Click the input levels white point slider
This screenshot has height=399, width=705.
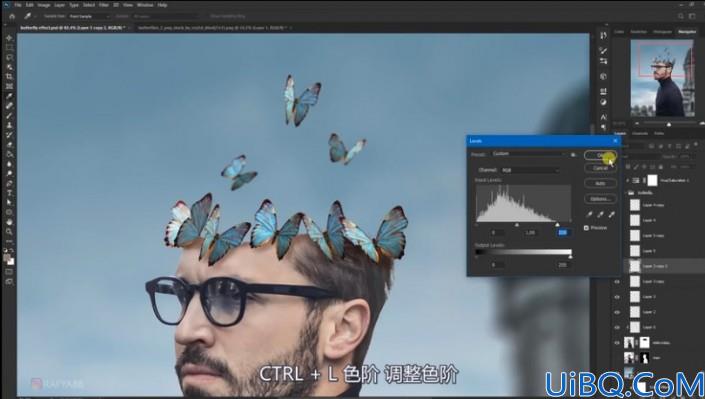(558, 224)
